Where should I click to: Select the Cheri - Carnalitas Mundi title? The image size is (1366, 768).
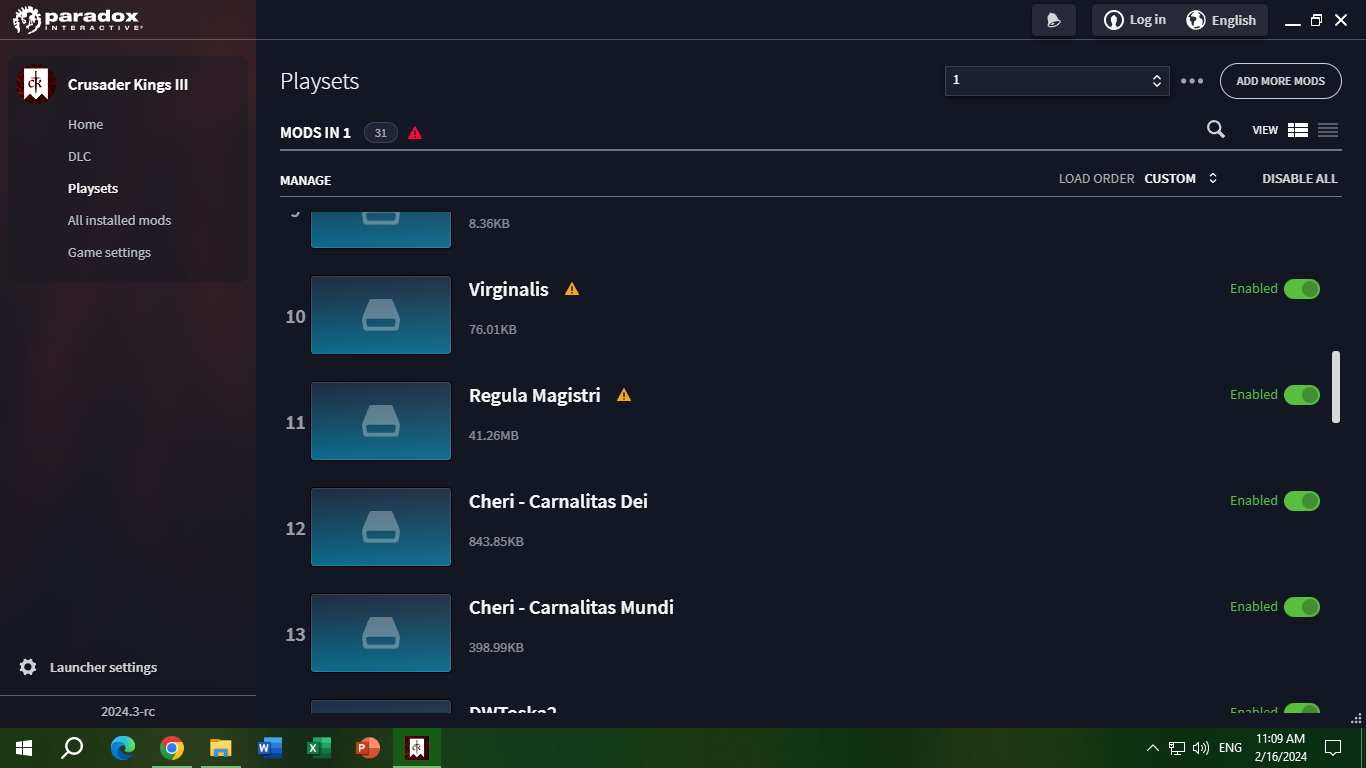[572, 607]
